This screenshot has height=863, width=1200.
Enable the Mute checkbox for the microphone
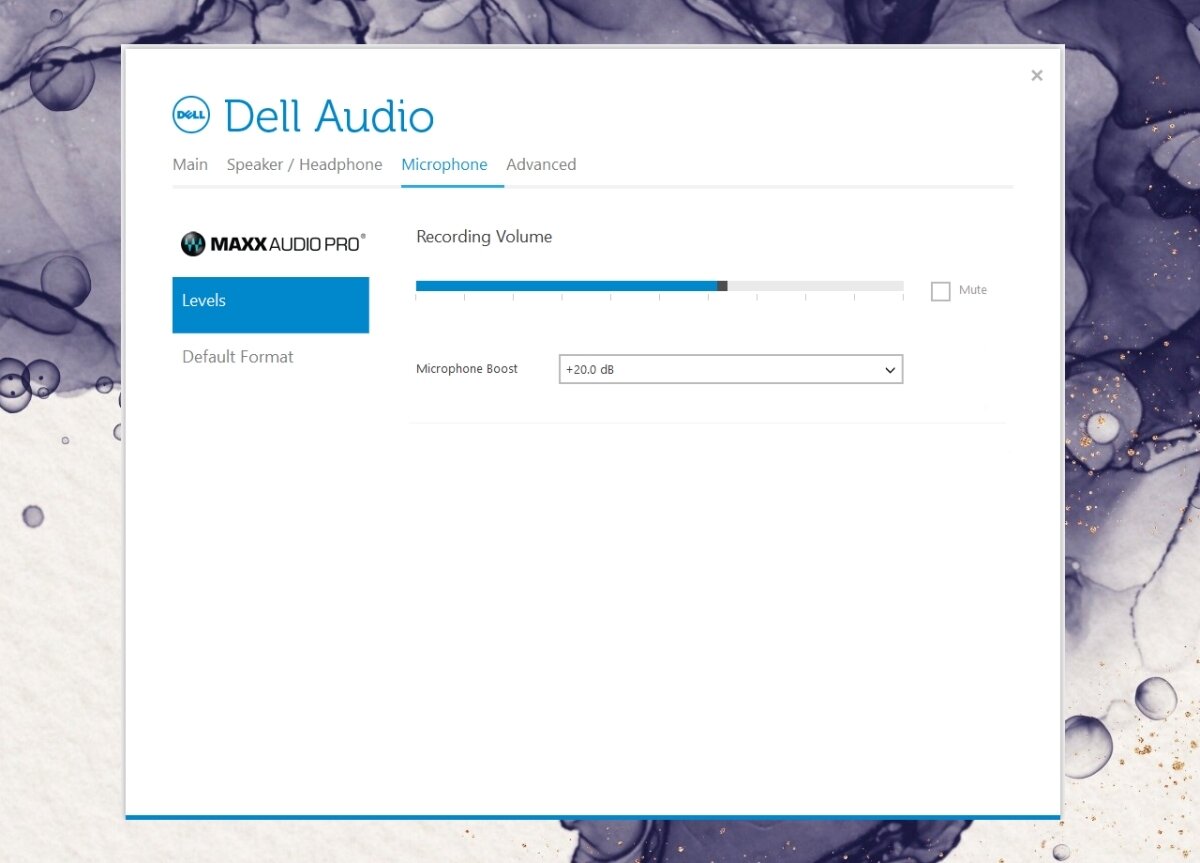(x=940, y=291)
